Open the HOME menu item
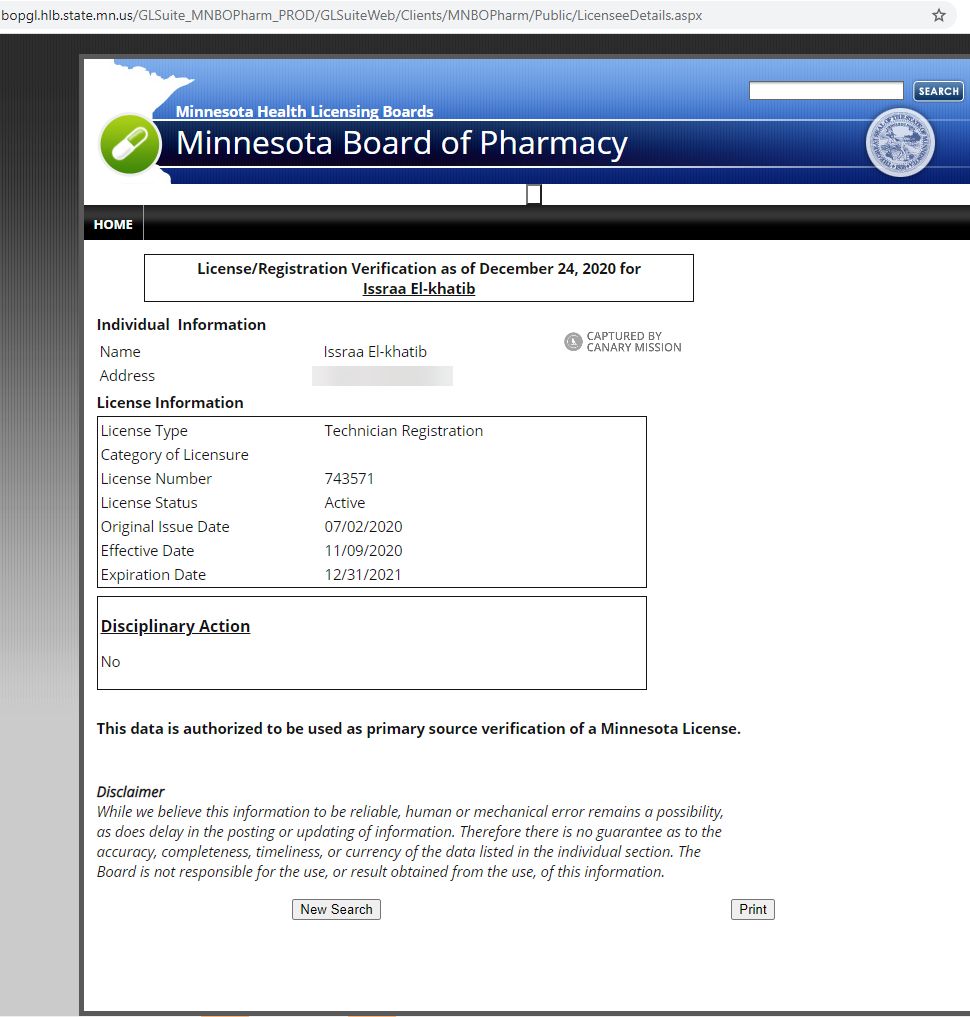The height and width of the screenshot is (1017, 970). click(113, 224)
